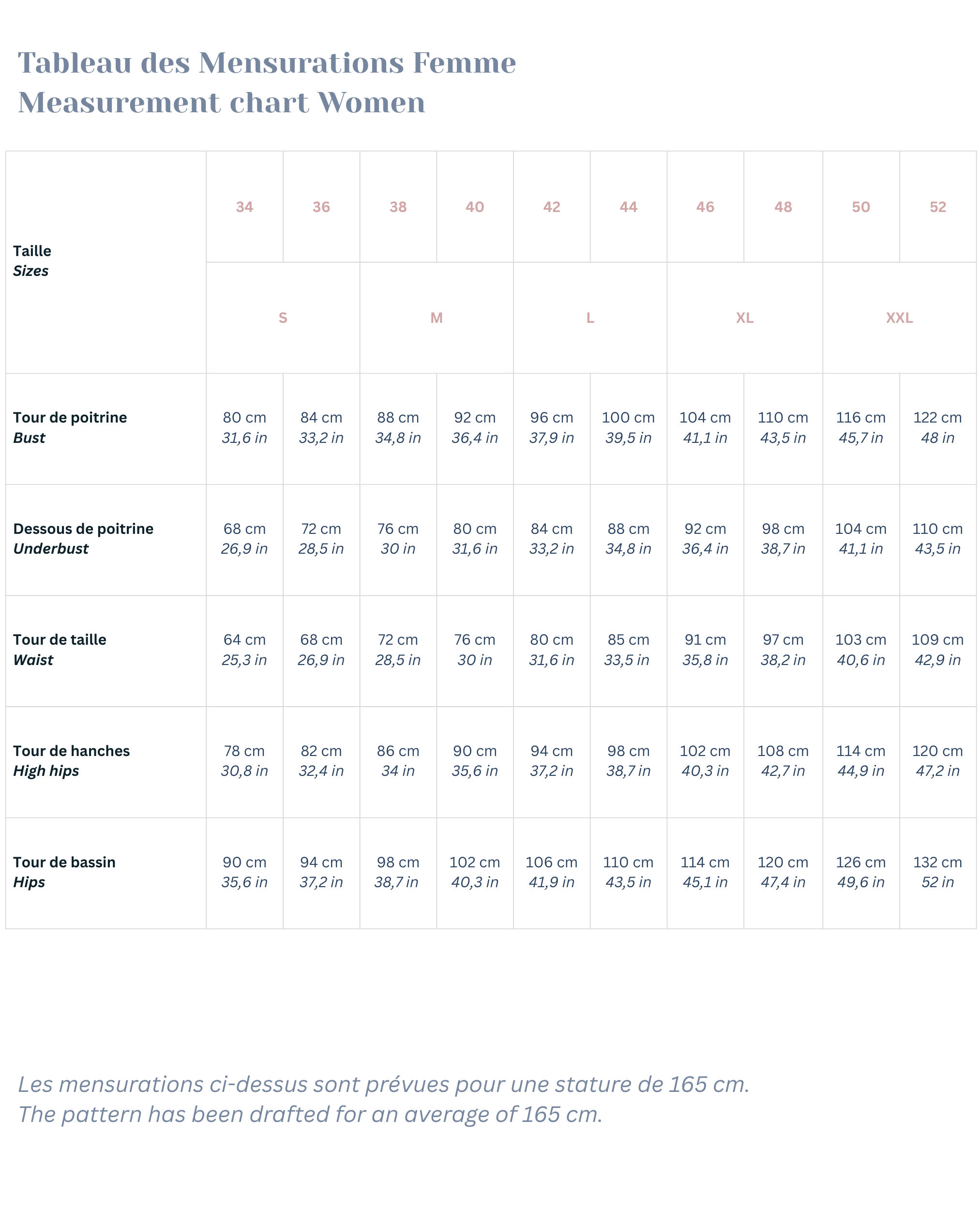Select the XXL size group header
The image size is (980, 1225).
click(899, 318)
